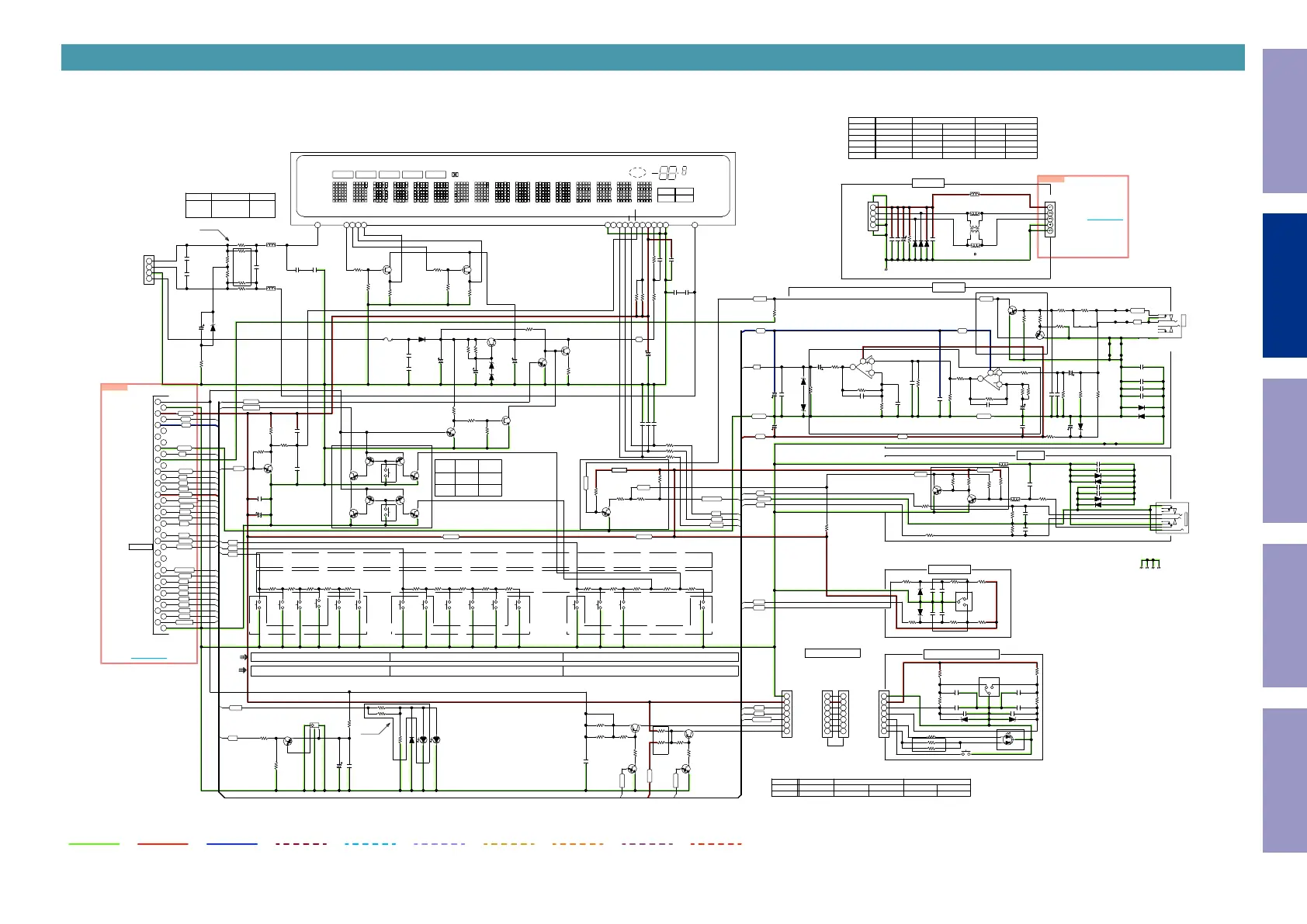Click the solid blue legend line
This screenshot has height=924, width=1307.
click(232, 843)
